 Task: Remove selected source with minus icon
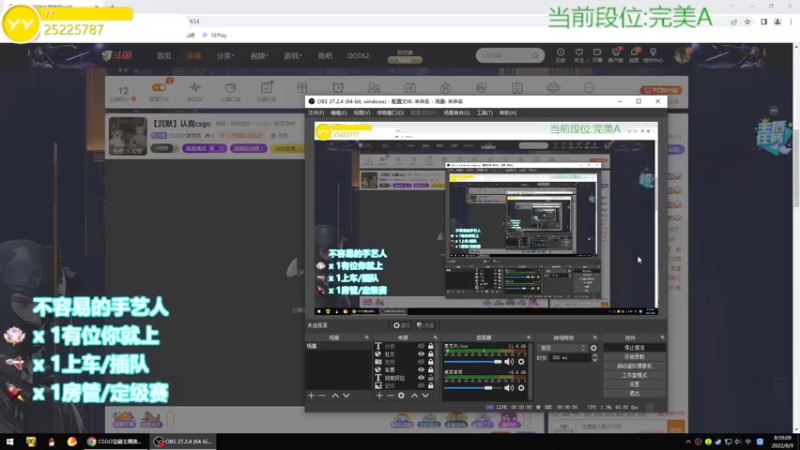[x=390, y=395]
